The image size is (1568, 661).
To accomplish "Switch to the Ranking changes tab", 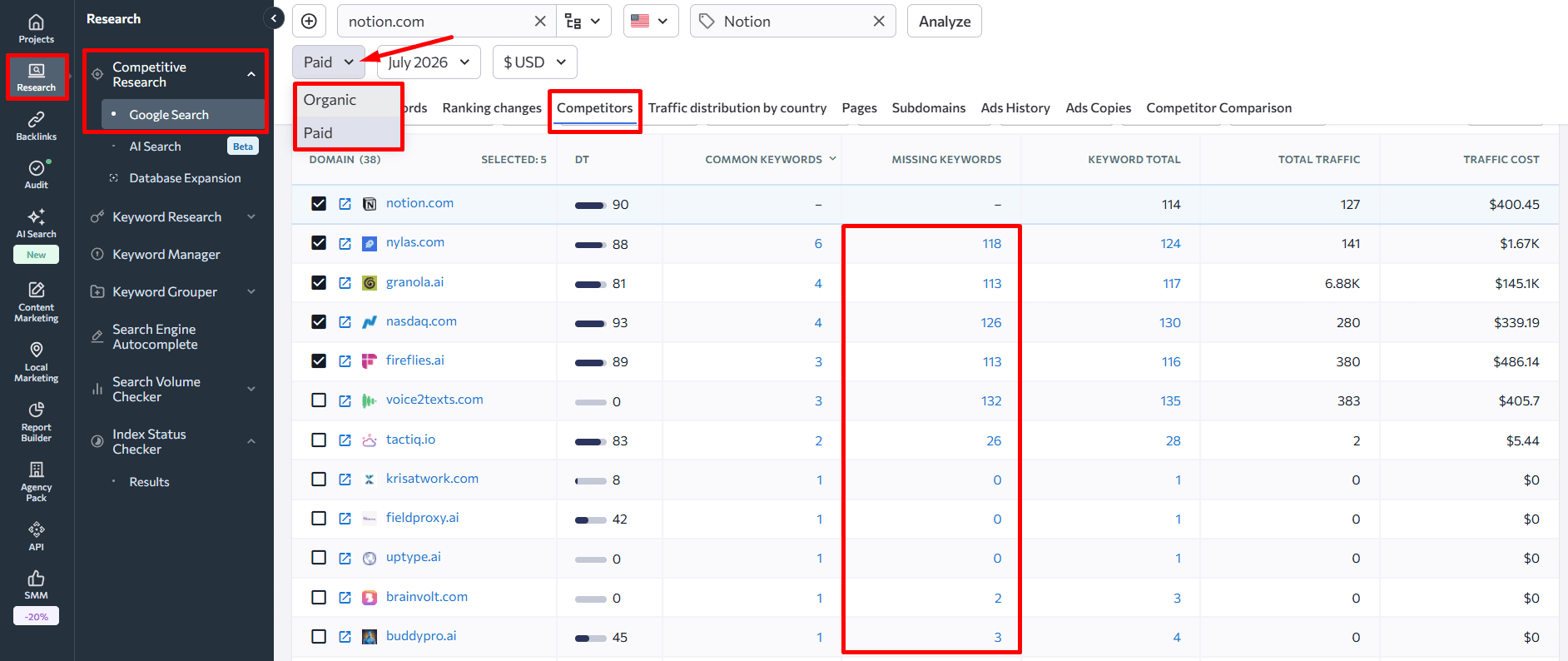I will [492, 108].
